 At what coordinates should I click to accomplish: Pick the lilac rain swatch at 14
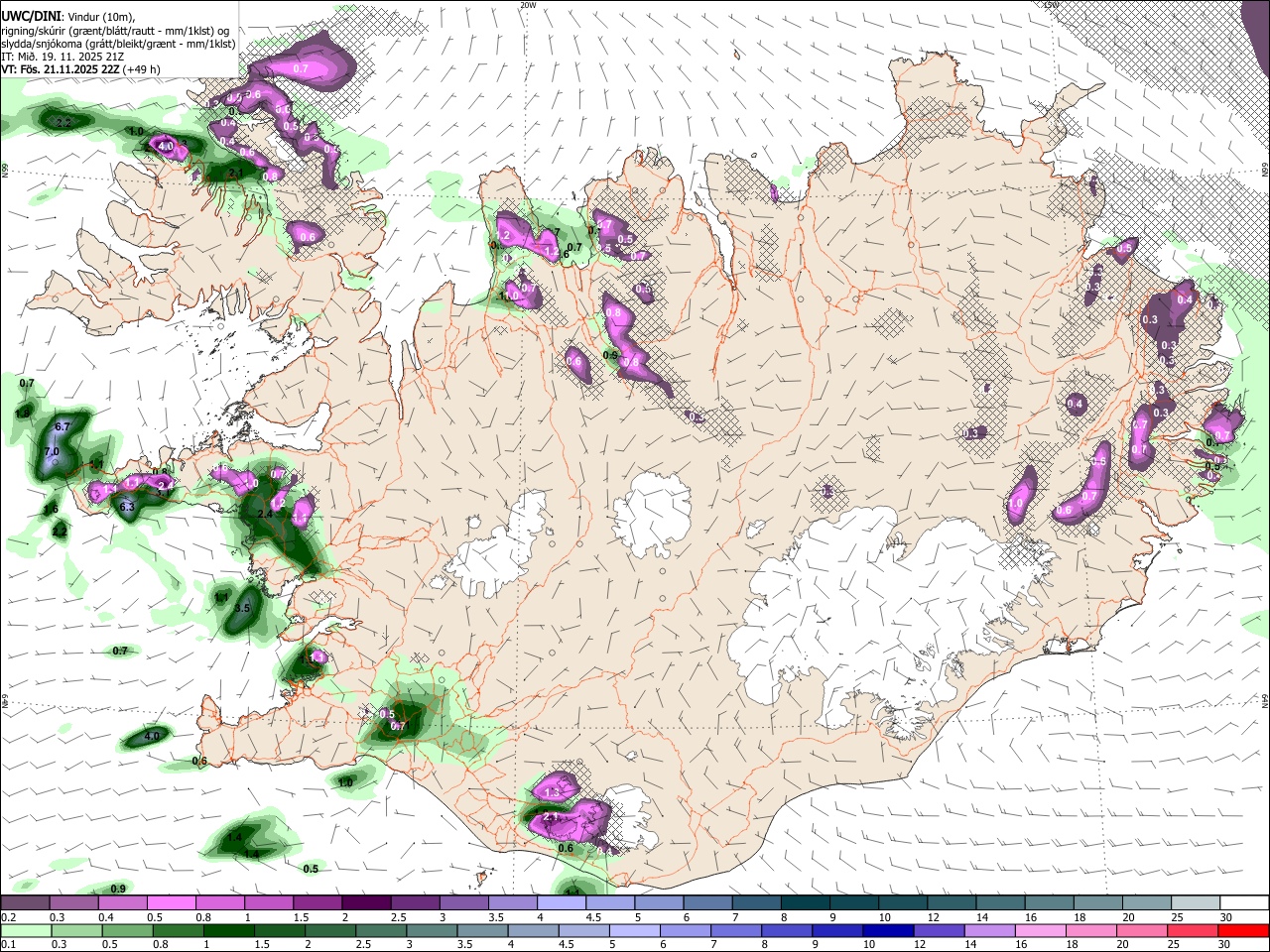click(990, 931)
